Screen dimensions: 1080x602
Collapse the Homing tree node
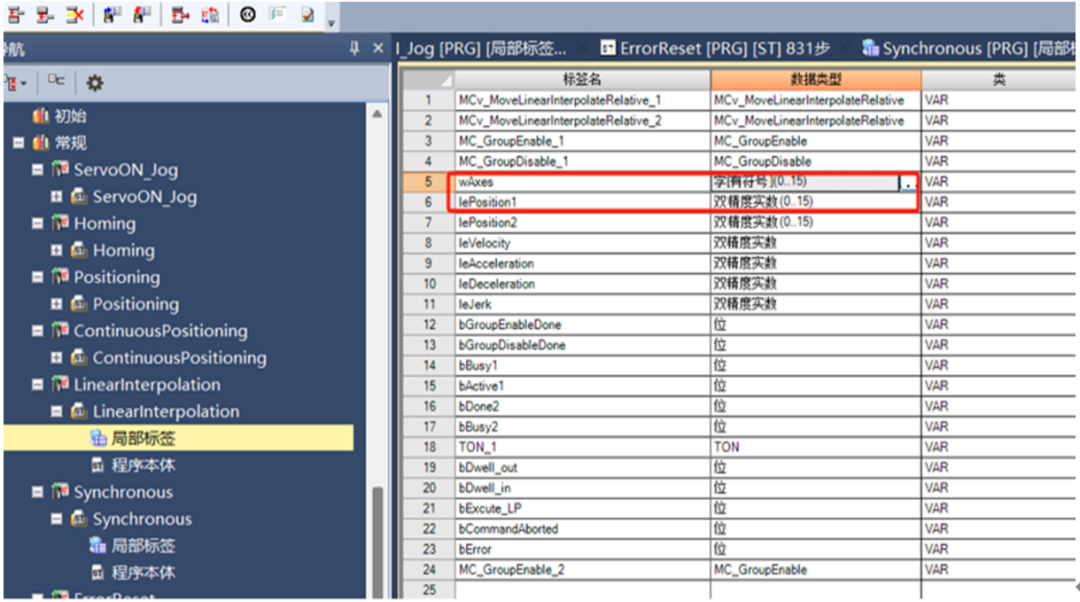point(37,223)
